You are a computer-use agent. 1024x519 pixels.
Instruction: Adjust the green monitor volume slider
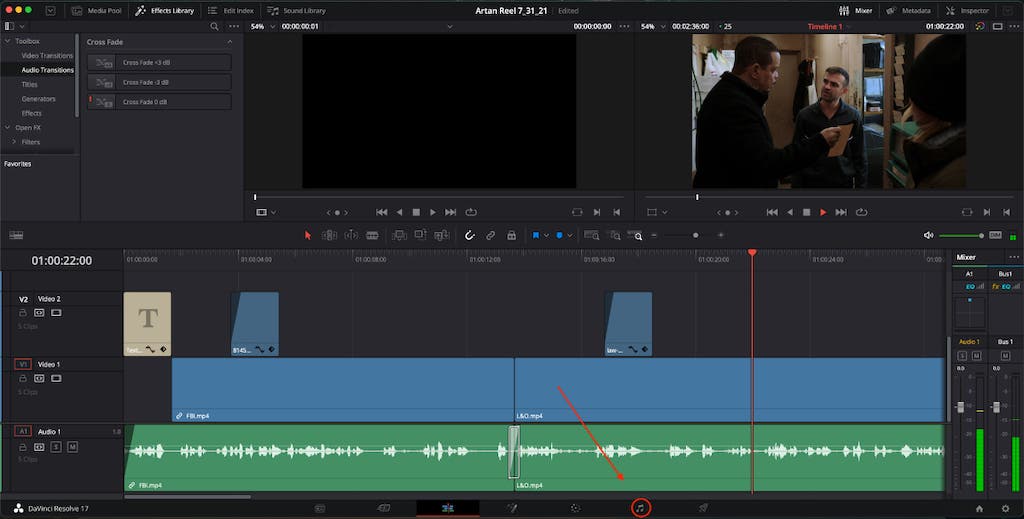961,236
